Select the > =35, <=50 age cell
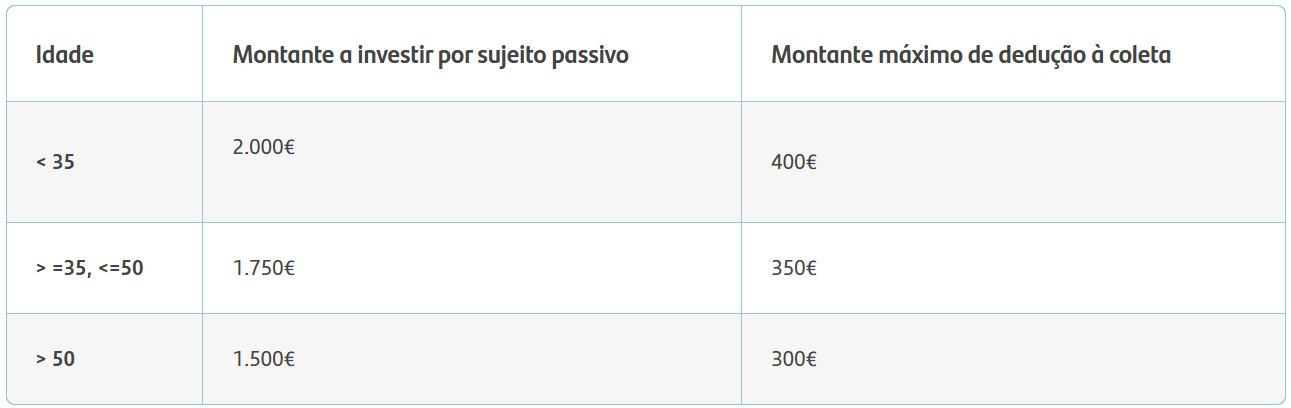1291x408 pixels. [90, 268]
